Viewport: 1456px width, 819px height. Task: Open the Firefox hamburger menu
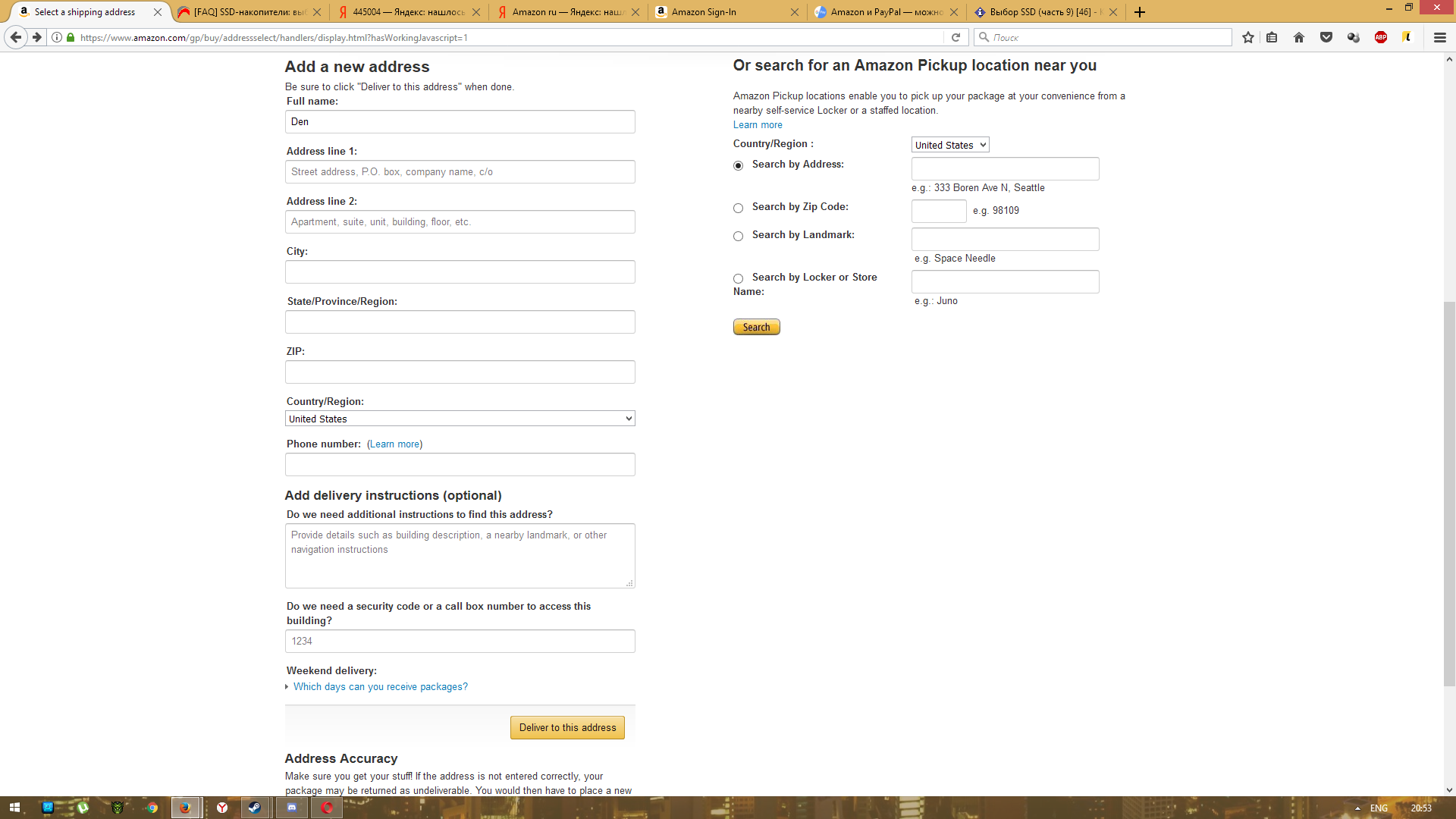pos(1439,37)
